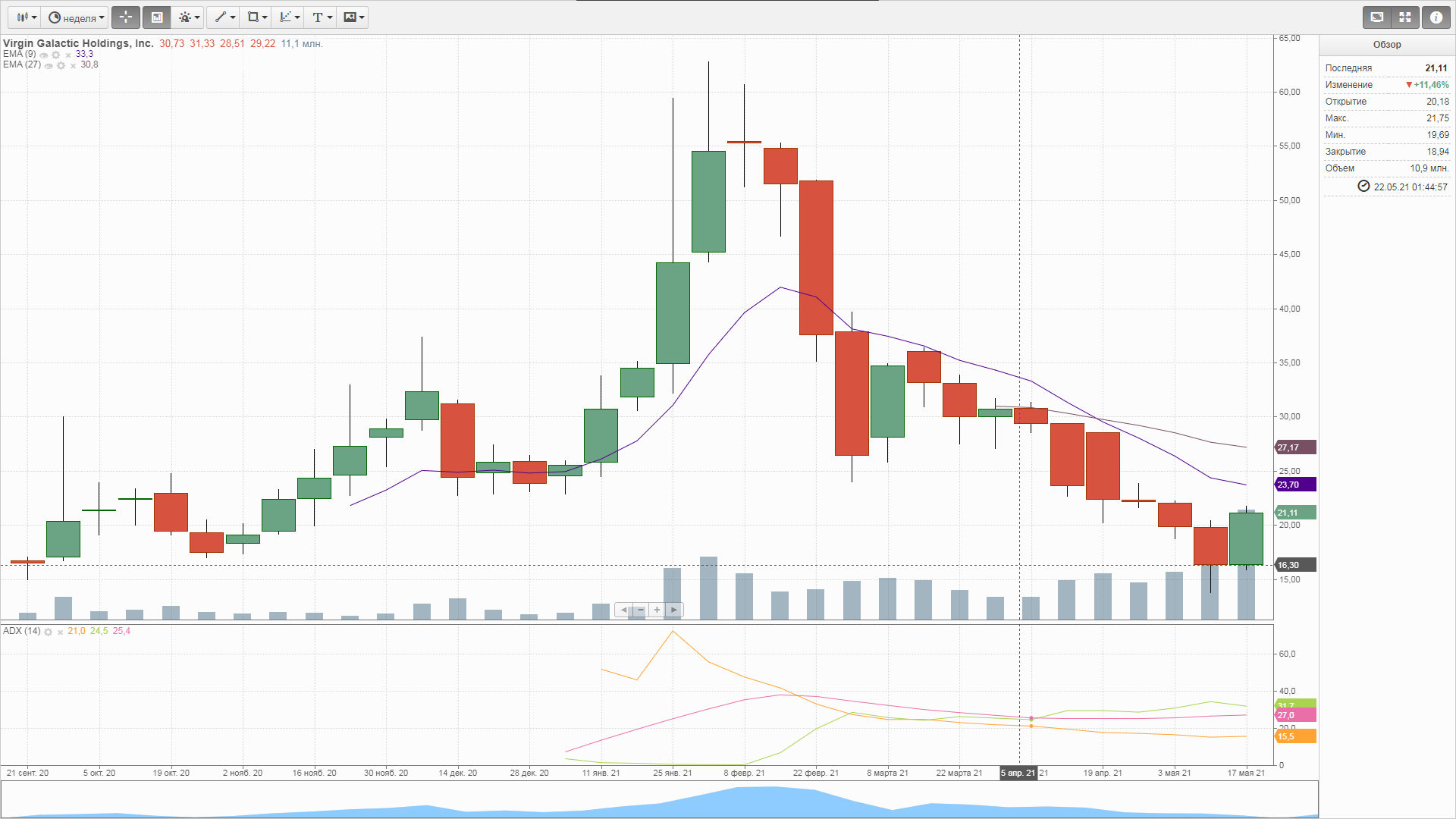
Task: Toggle the crosshair cursor tool
Action: 126,17
